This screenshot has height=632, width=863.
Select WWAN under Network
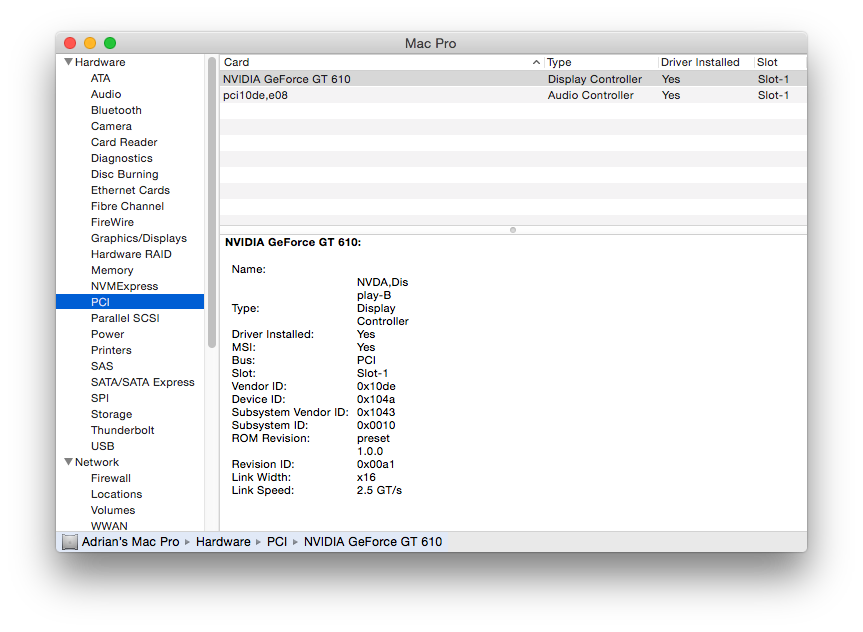tap(109, 526)
